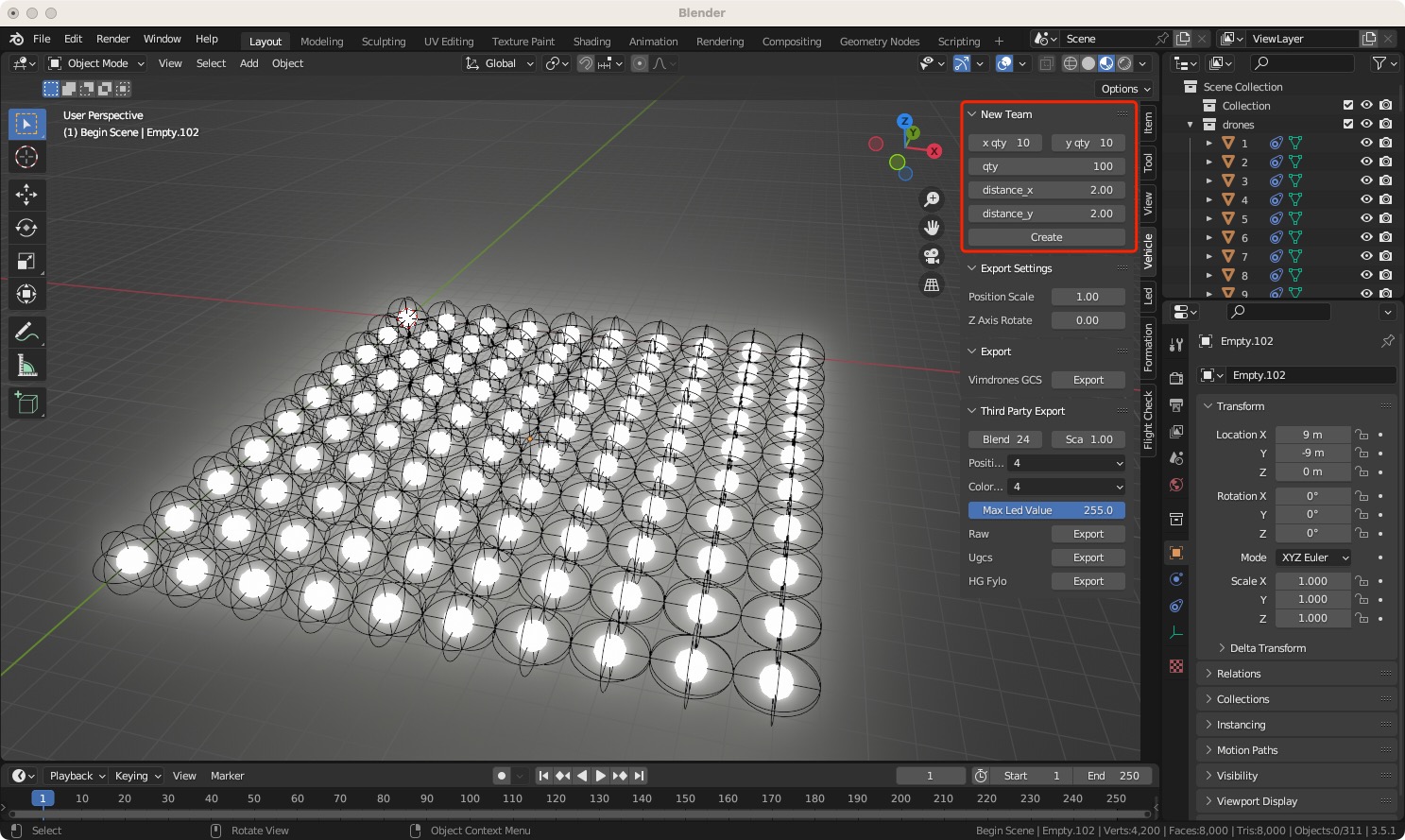Image resolution: width=1405 pixels, height=840 pixels.
Task: Open the Global orientation dropdown
Action: click(500, 63)
